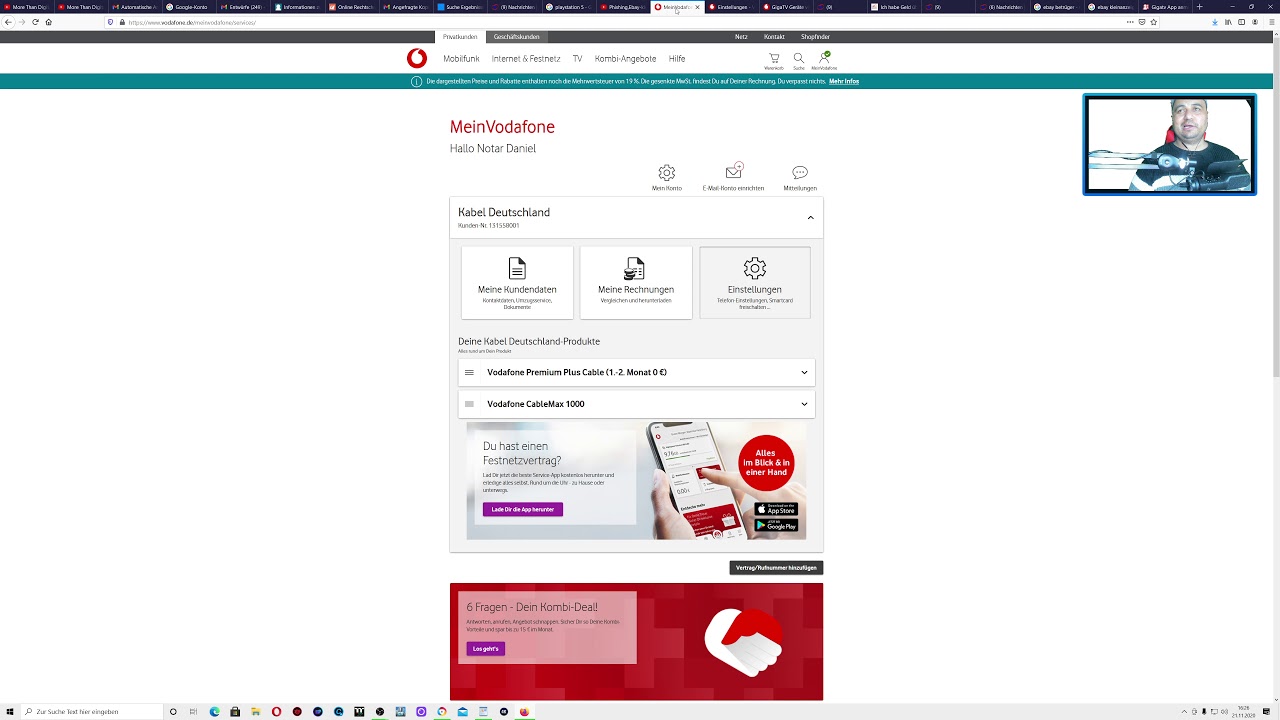
Task: Open the Hilfe menu
Action: (677, 59)
